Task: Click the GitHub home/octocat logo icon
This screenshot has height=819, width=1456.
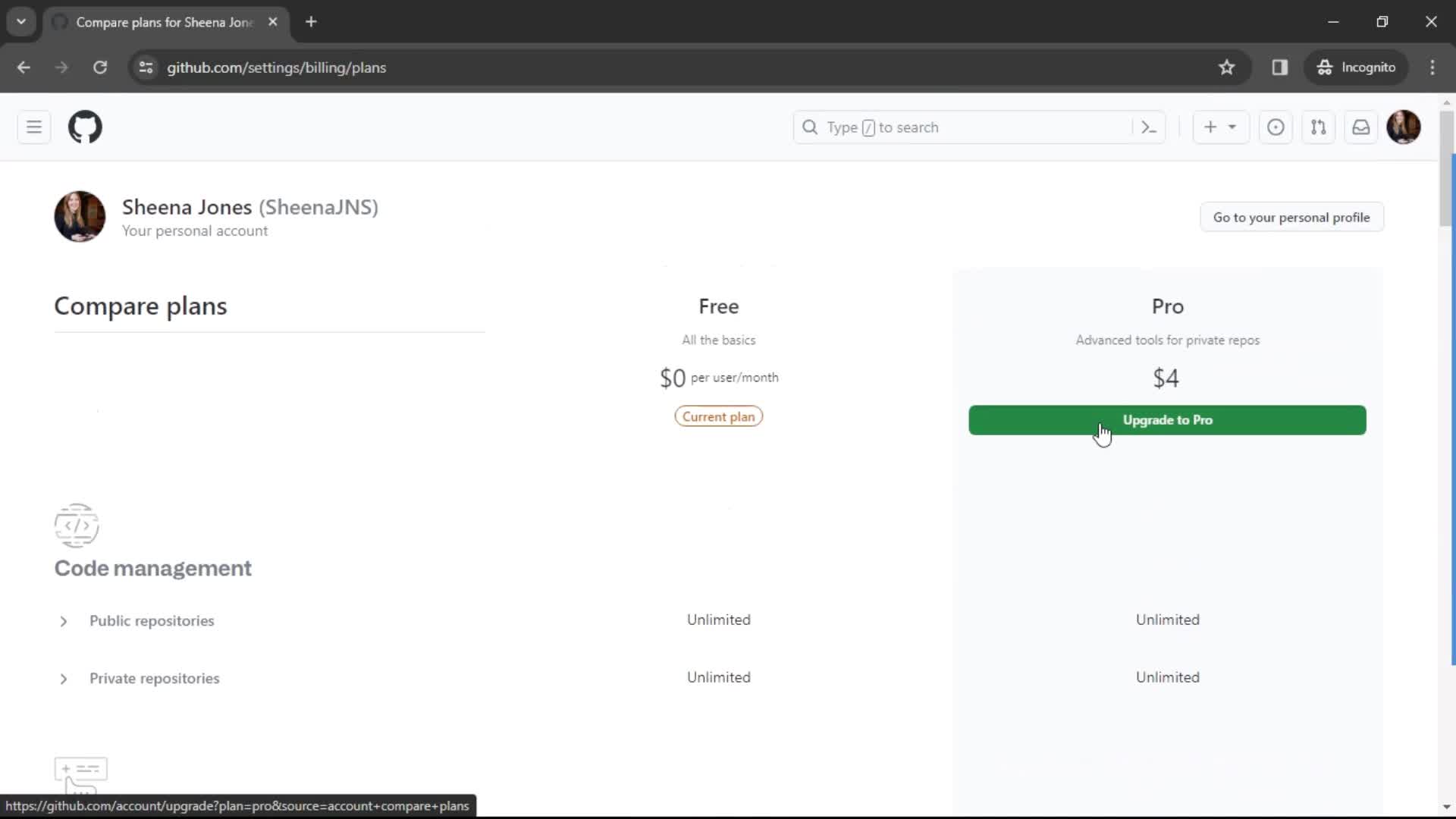Action: pos(85,127)
